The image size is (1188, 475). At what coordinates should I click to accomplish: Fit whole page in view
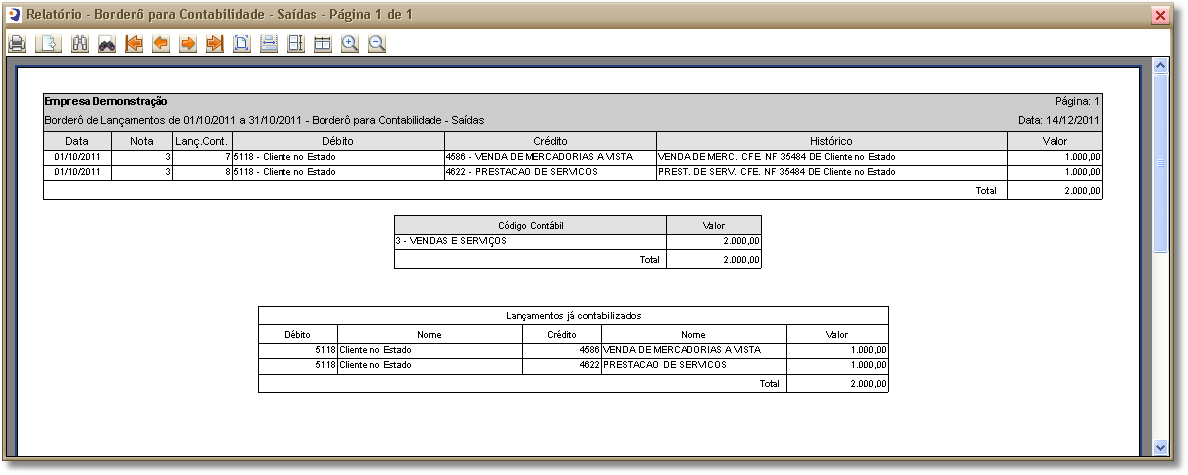click(241, 44)
